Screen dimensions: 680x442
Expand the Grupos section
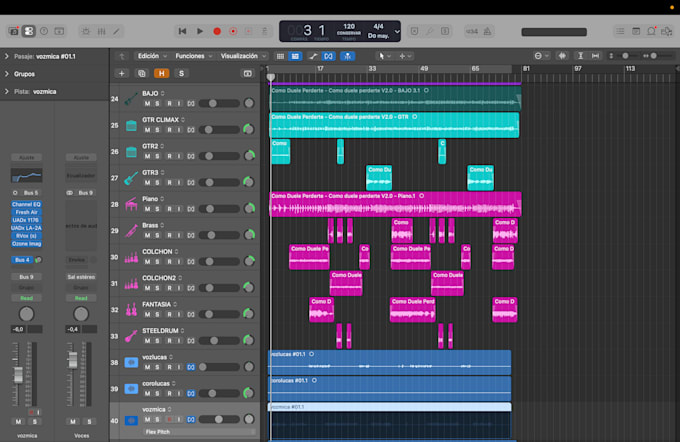(x=7, y=74)
